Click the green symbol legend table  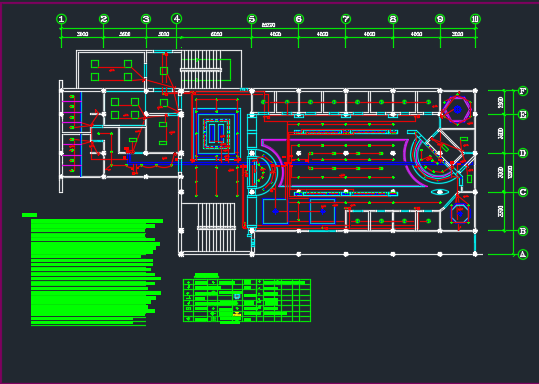tap(247, 300)
